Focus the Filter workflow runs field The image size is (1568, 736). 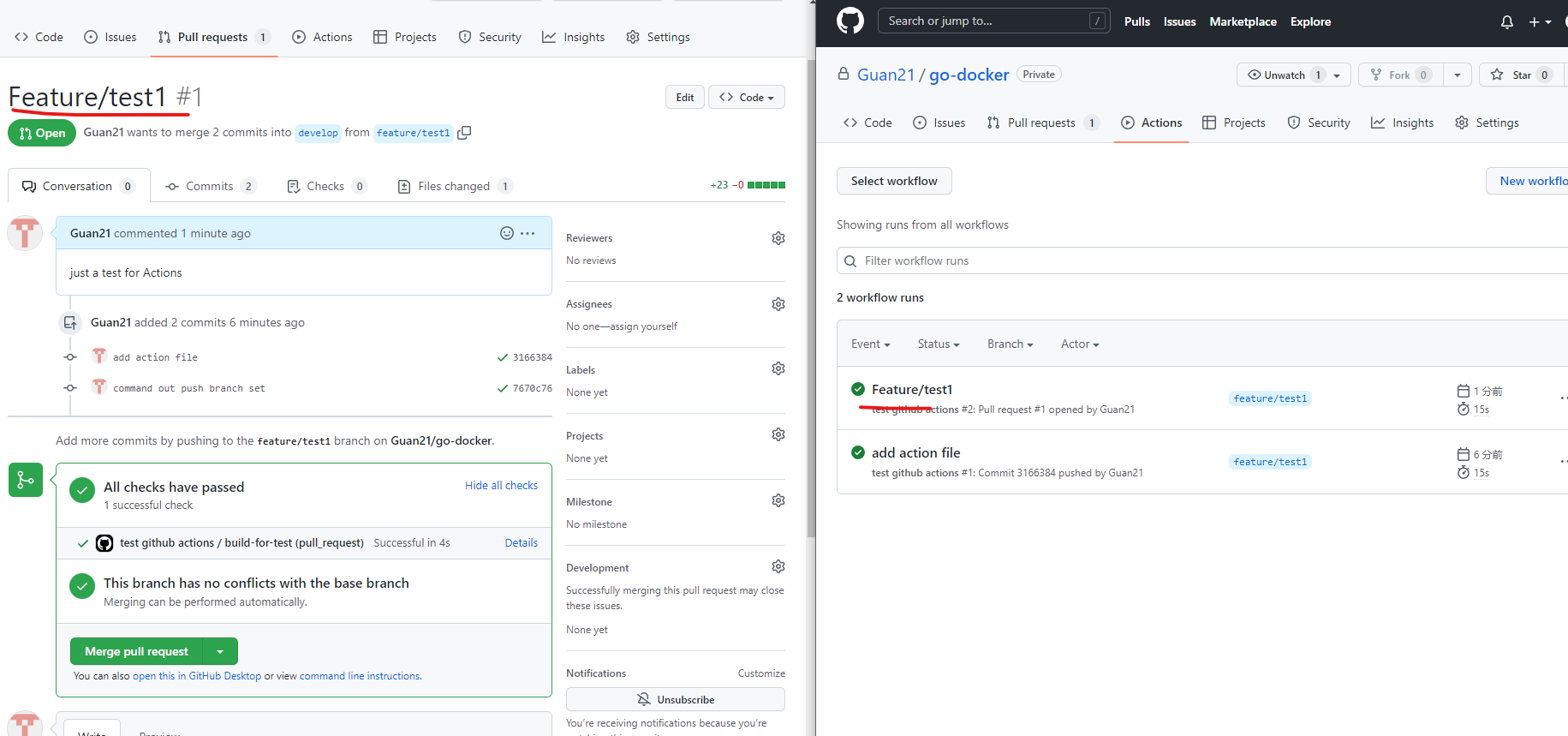point(1202,260)
